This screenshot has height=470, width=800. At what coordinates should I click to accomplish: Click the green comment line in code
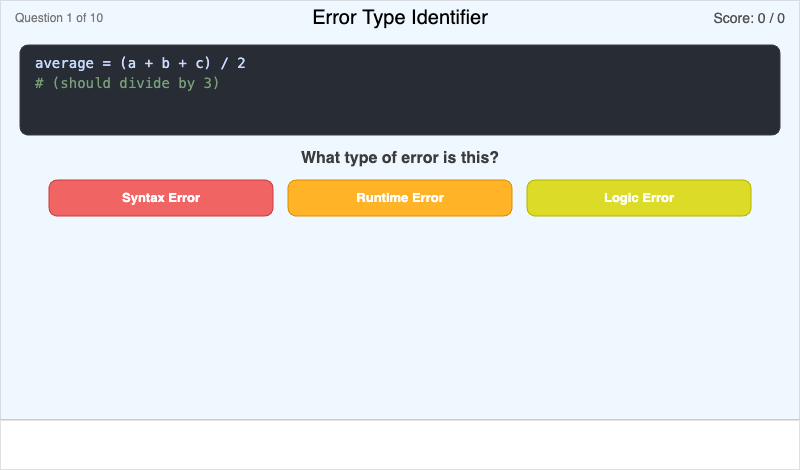(x=127, y=83)
